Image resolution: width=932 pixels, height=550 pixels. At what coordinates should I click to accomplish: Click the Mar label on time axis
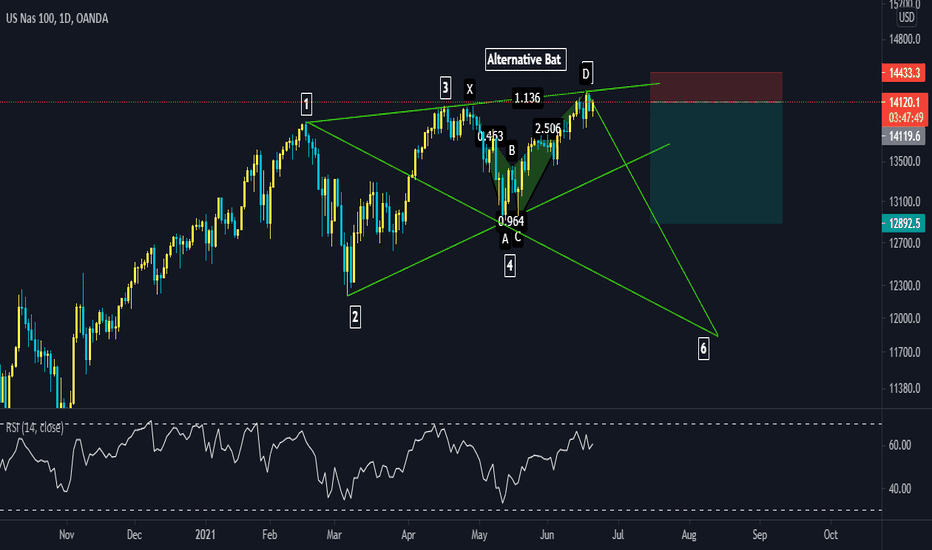click(334, 535)
